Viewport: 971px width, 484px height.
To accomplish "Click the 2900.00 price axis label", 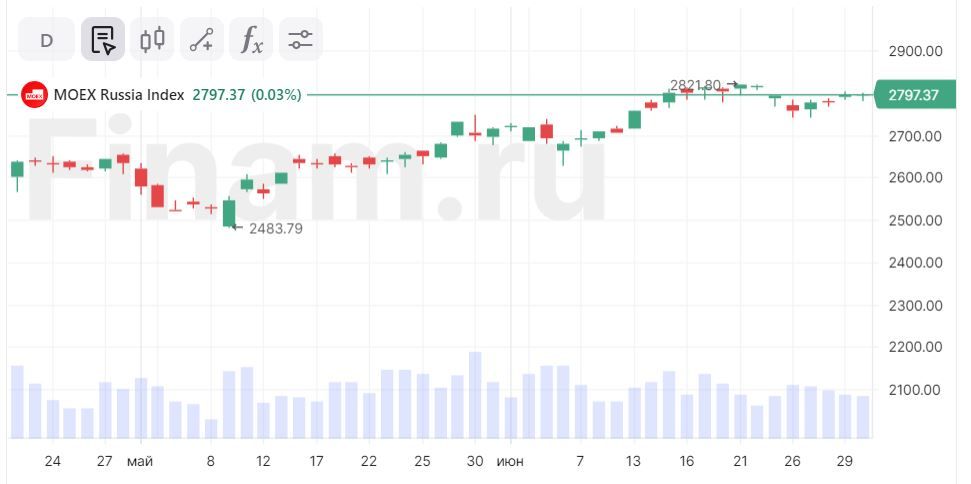I will (916, 51).
